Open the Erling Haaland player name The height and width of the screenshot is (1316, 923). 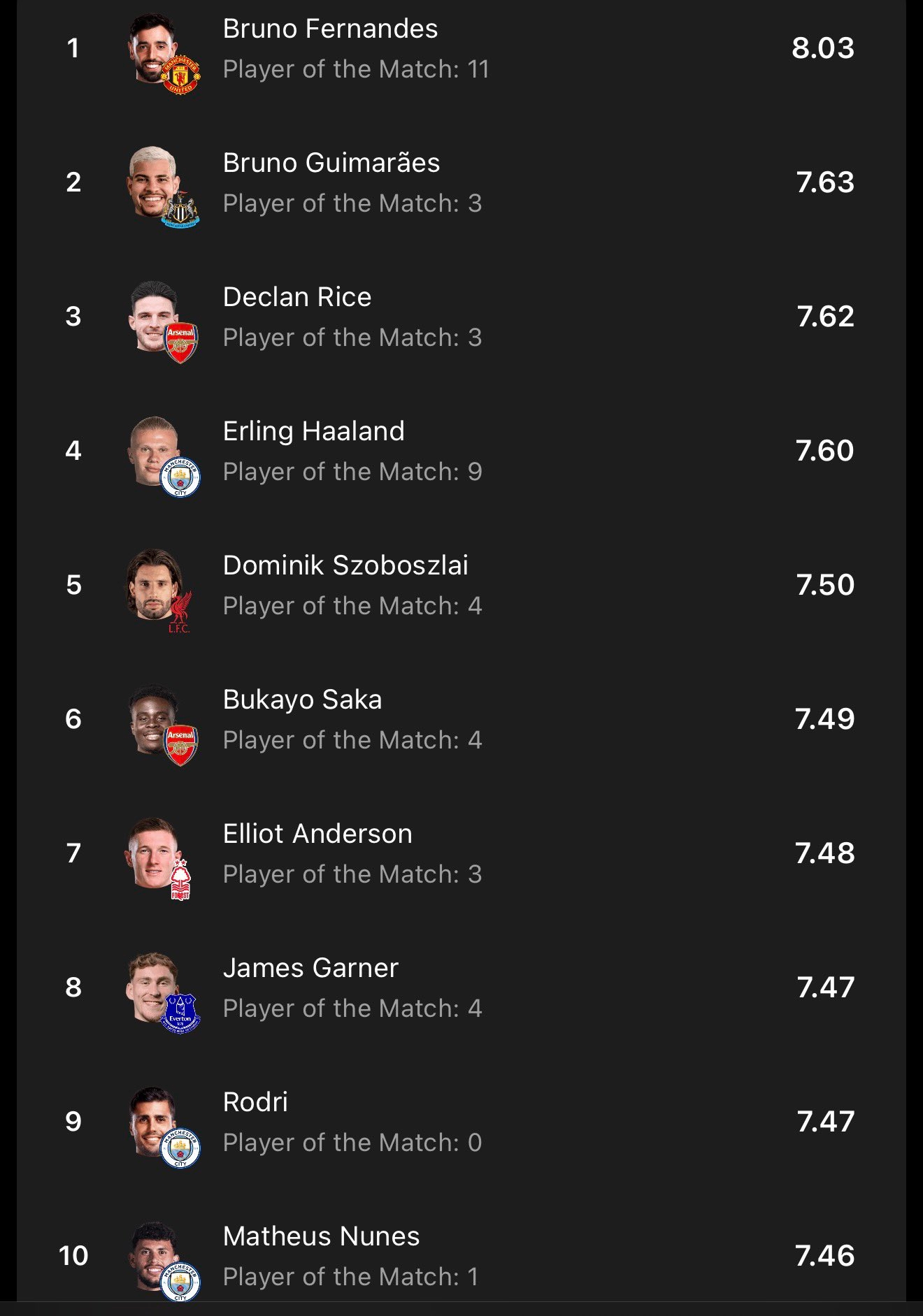point(313,431)
